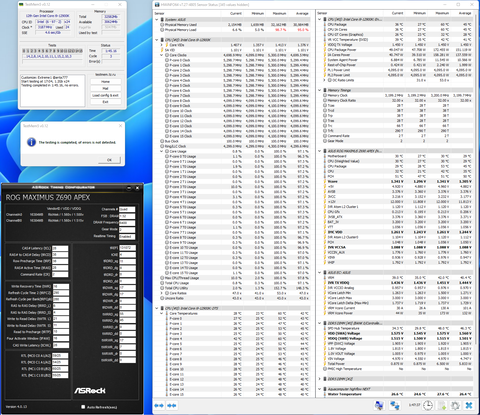Click the Four Activate Window (tFAW) field
Viewport: 480px width, 415px height.
tap(61, 338)
